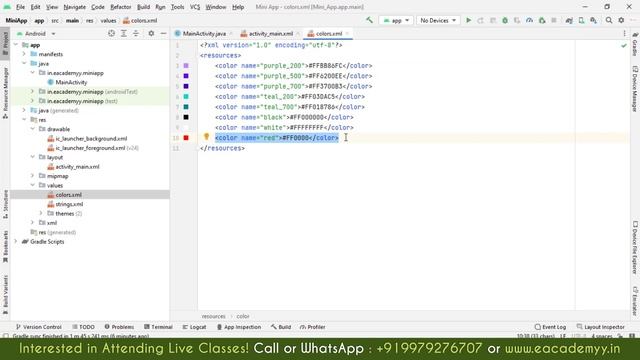Open editor tabs three-dot menu
The width and height of the screenshot is (640, 360).
coord(624,33)
